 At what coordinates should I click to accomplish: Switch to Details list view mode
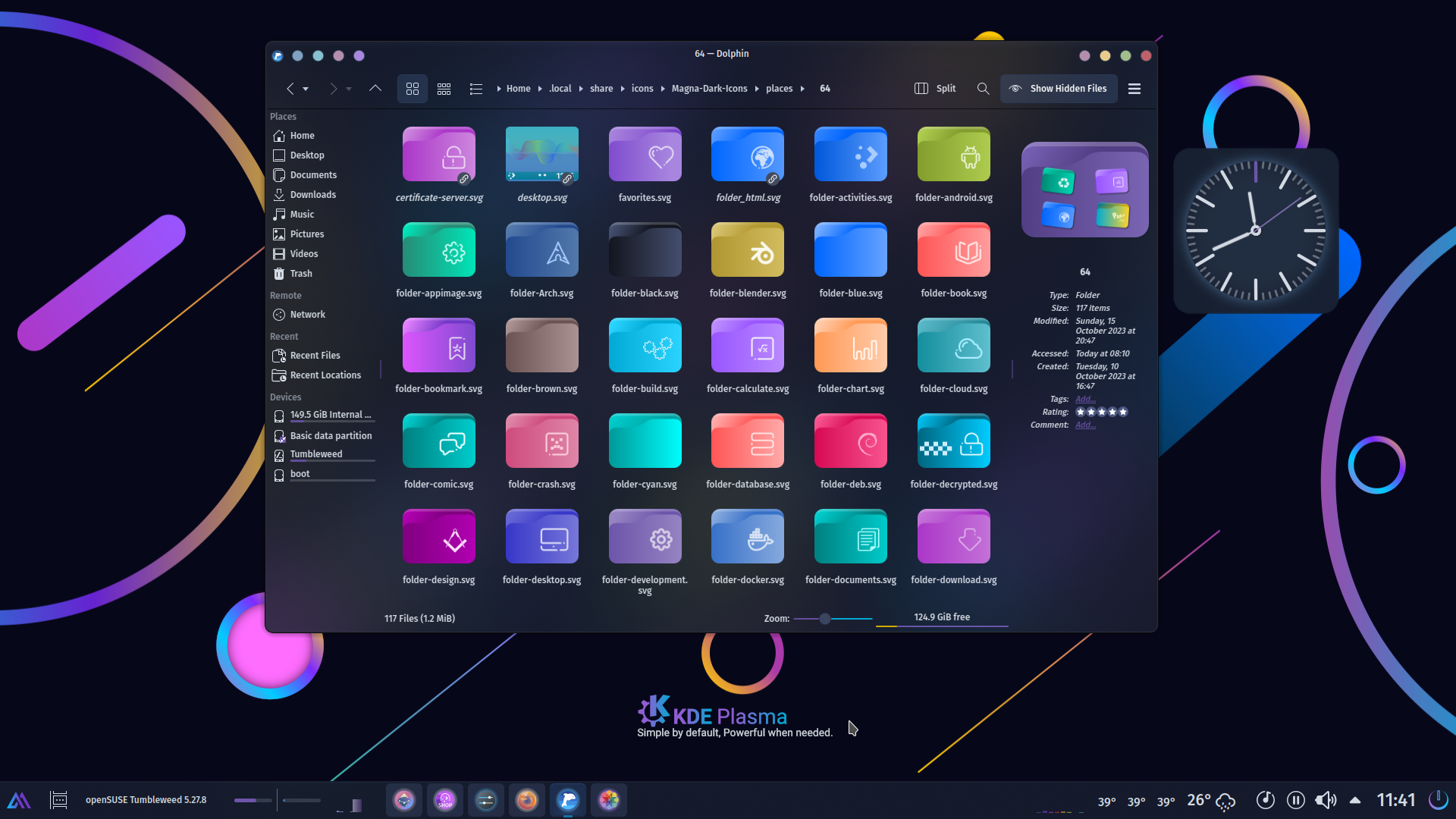(x=476, y=89)
